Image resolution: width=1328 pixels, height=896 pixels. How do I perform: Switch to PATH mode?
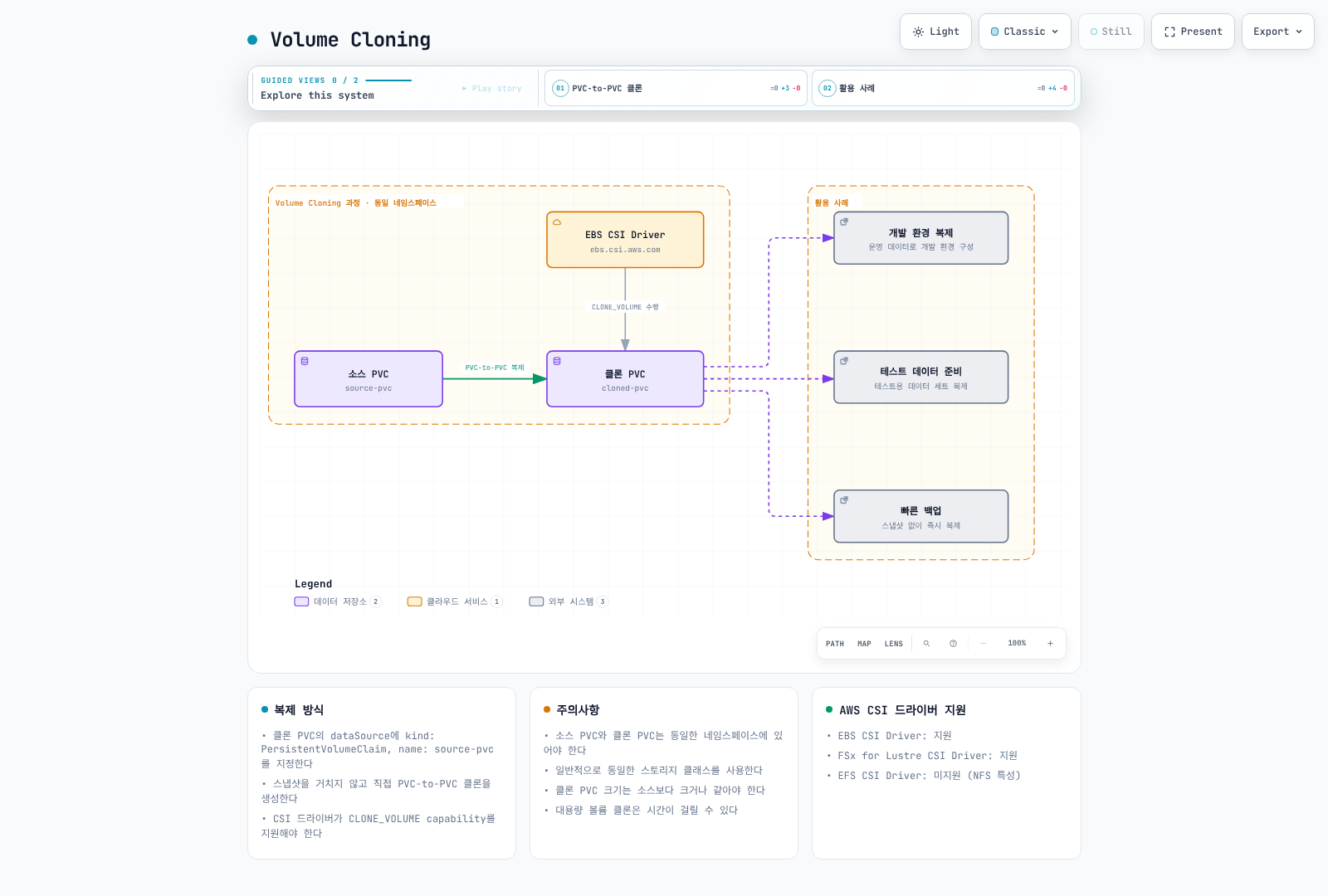(x=835, y=644)
